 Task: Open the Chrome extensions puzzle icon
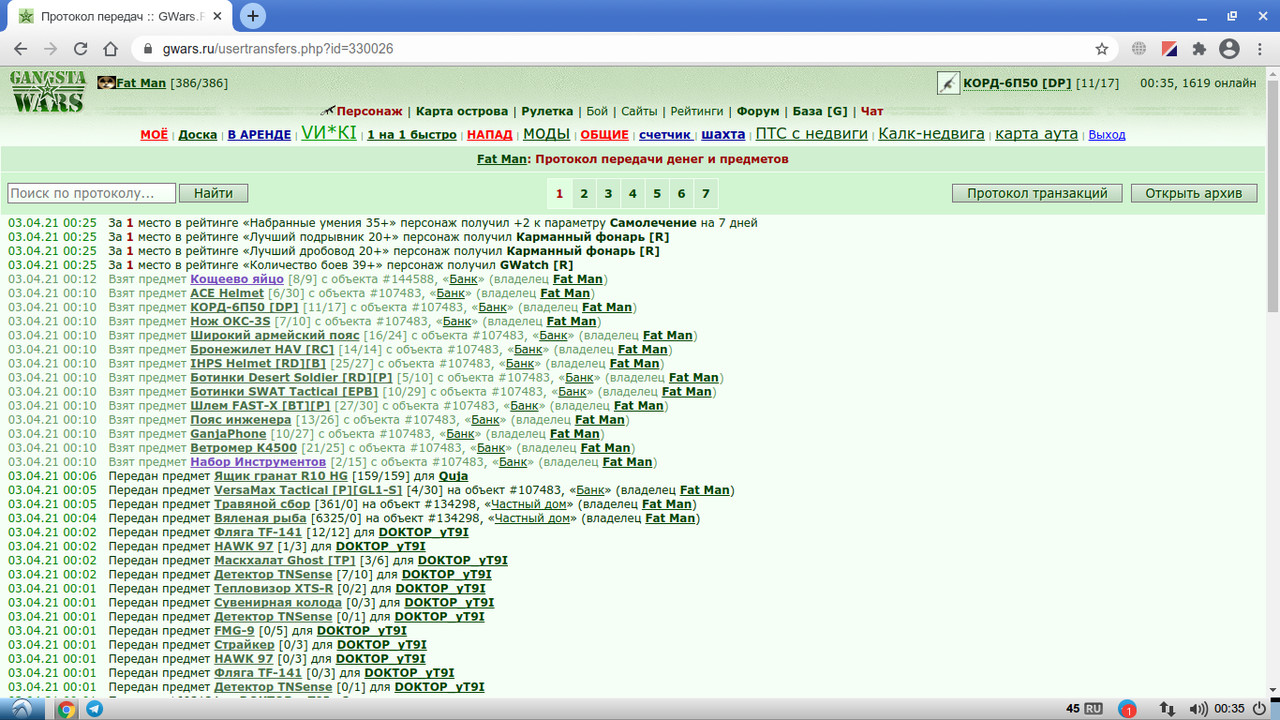pos(1199,48)
